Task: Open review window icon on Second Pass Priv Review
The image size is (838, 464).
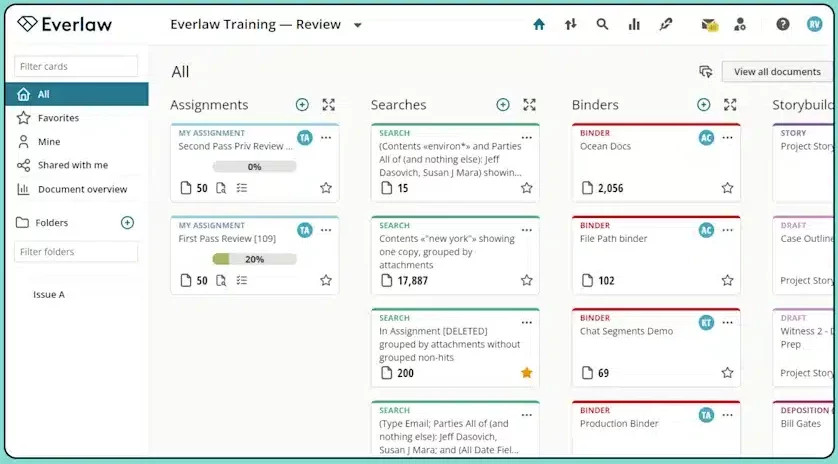Action: click(x=221, y=188)
